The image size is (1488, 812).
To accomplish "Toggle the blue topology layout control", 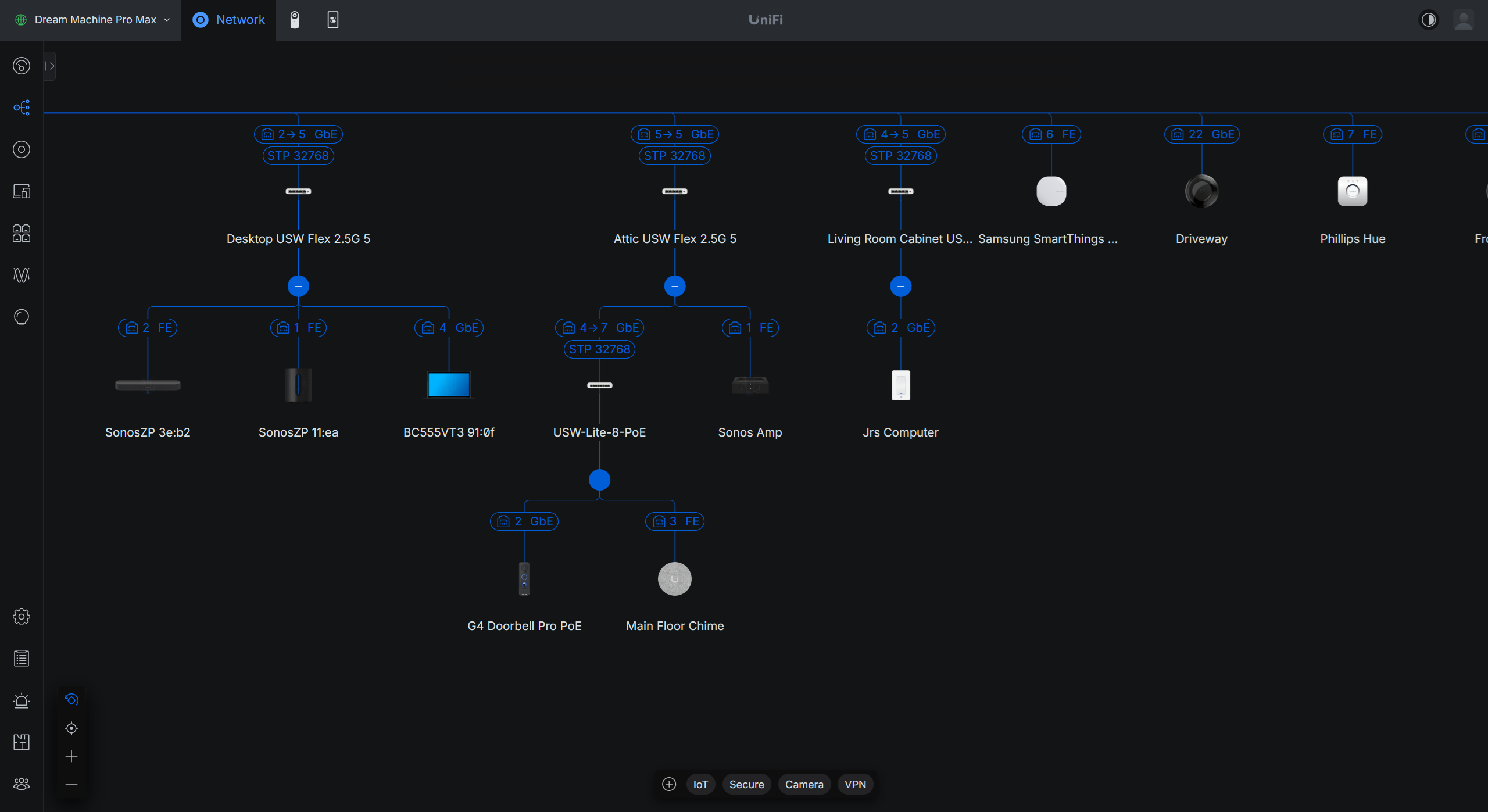I will [71, 699].
